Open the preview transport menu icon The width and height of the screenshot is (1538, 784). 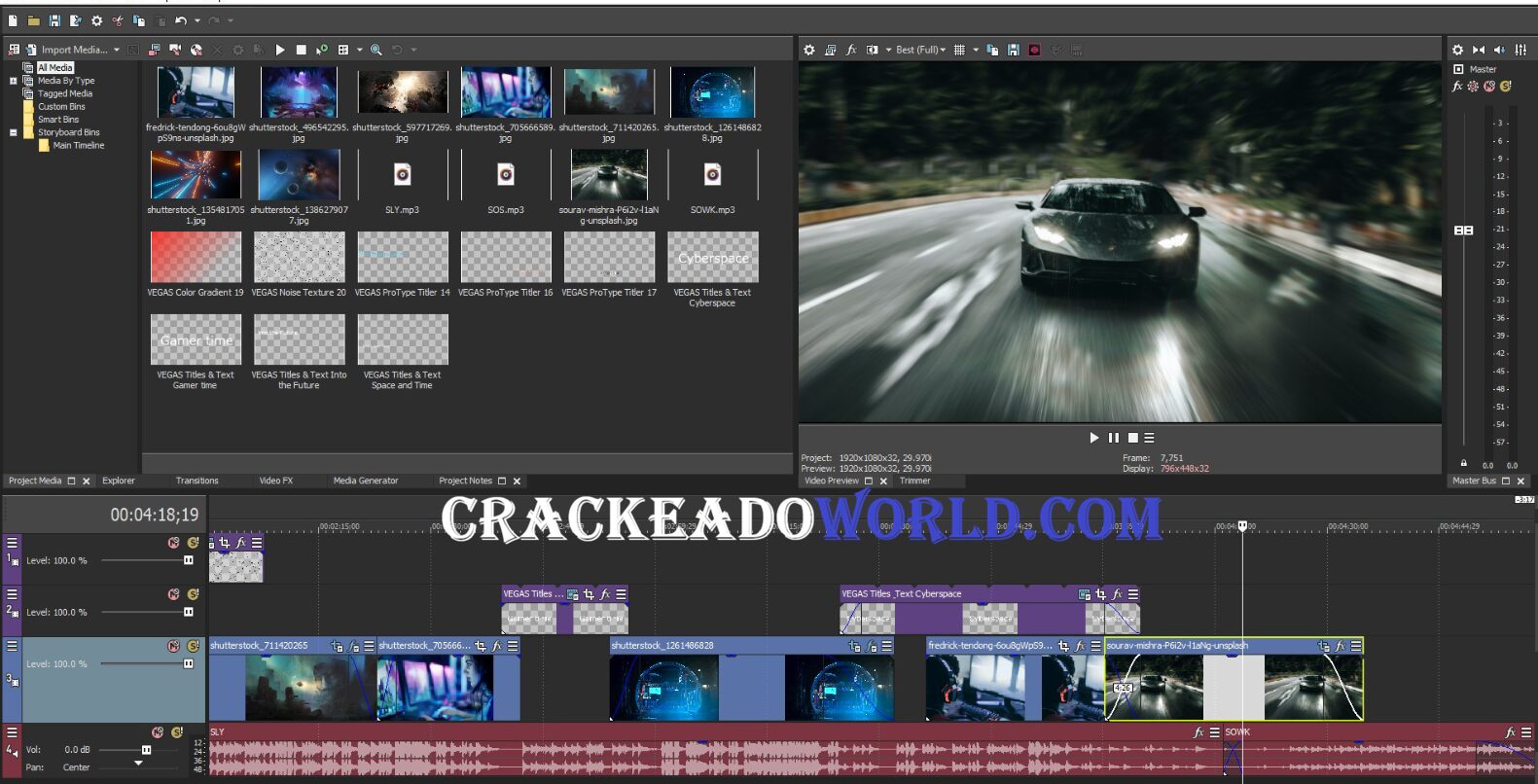tap(1149, 438)
